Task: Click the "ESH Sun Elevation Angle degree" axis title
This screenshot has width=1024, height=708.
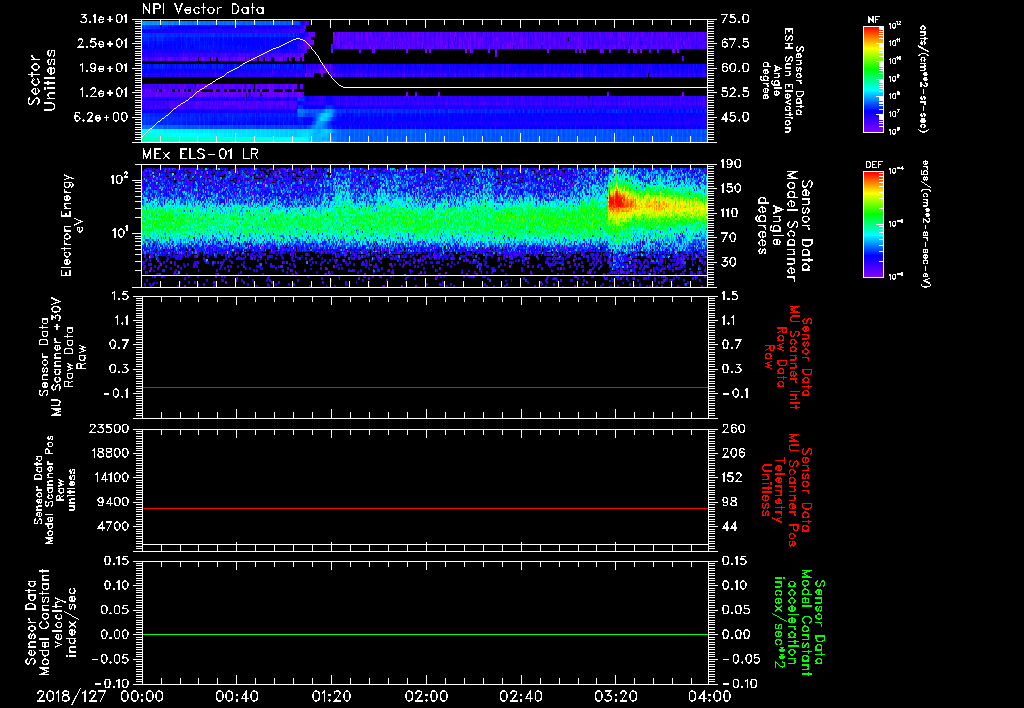Action: coord(779,80)
